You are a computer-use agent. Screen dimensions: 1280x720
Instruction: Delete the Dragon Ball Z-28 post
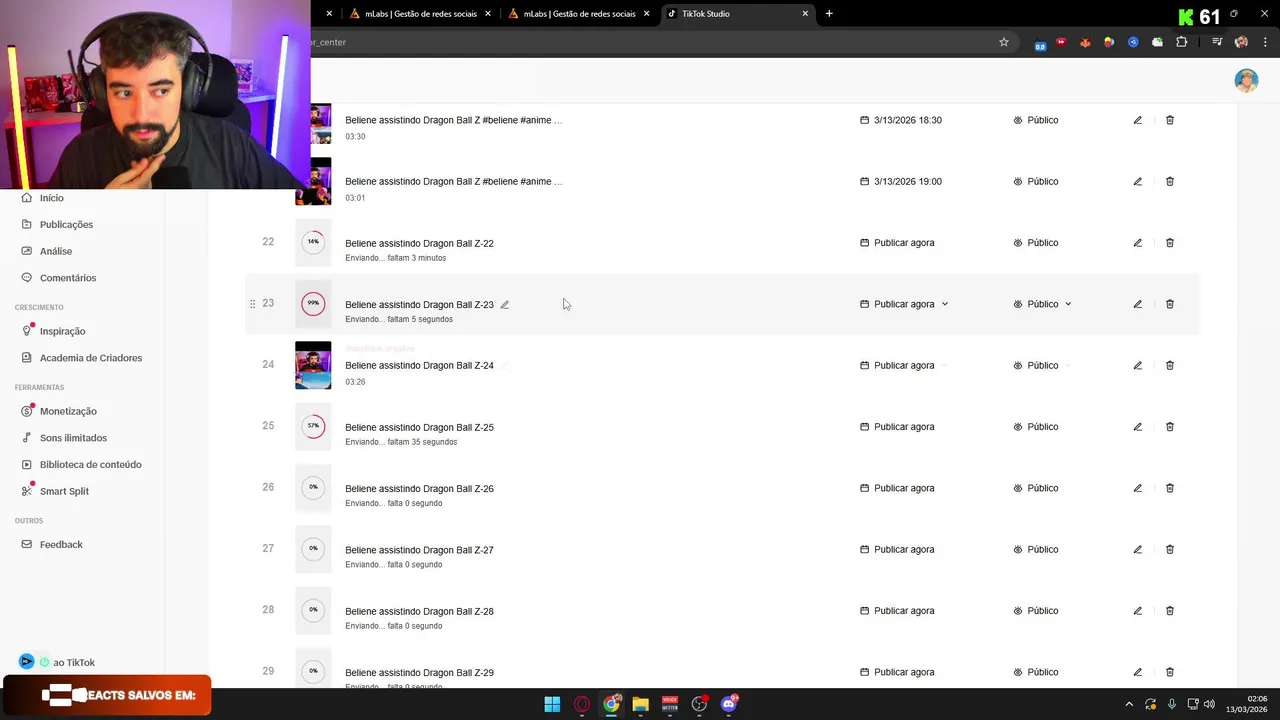coord(1170,611)
